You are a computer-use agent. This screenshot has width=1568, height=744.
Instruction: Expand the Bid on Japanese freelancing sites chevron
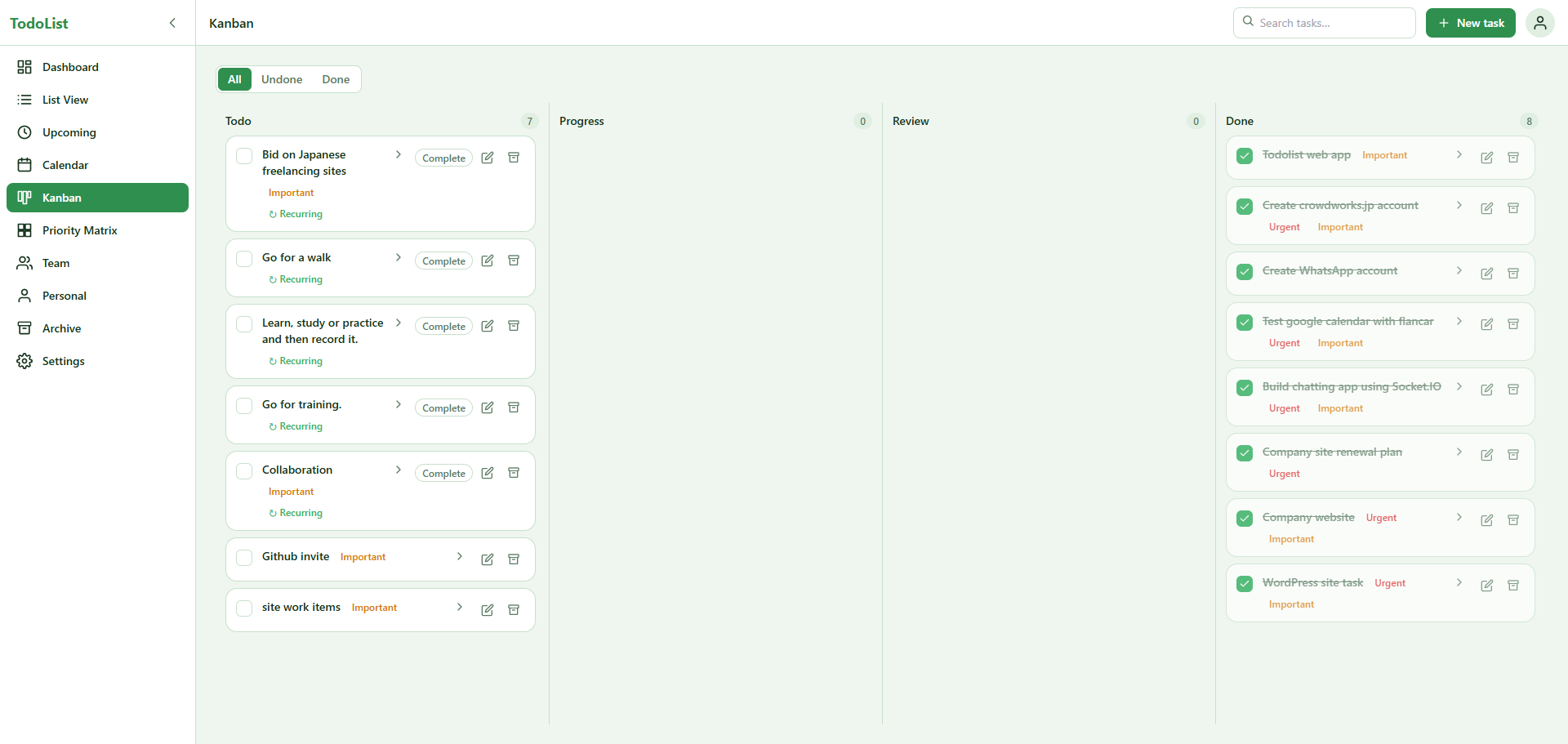coord(399,154)
